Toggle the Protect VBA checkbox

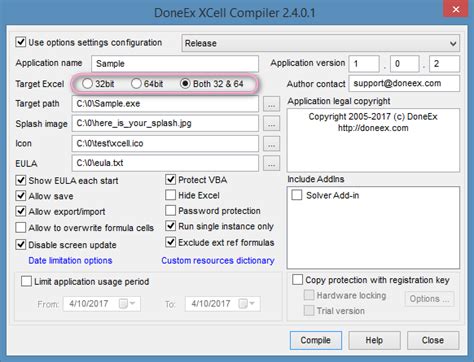tap(171, 180)
